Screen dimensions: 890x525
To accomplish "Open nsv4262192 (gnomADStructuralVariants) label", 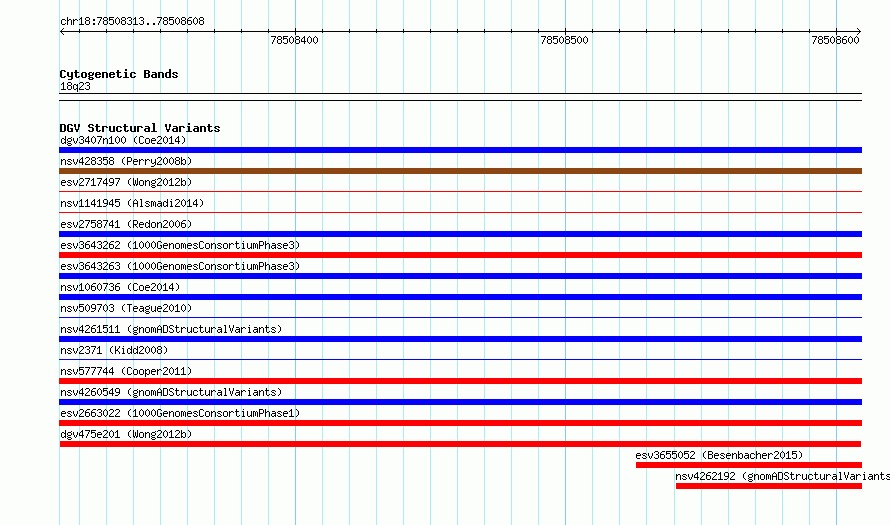I will click(x=783, y=476).
